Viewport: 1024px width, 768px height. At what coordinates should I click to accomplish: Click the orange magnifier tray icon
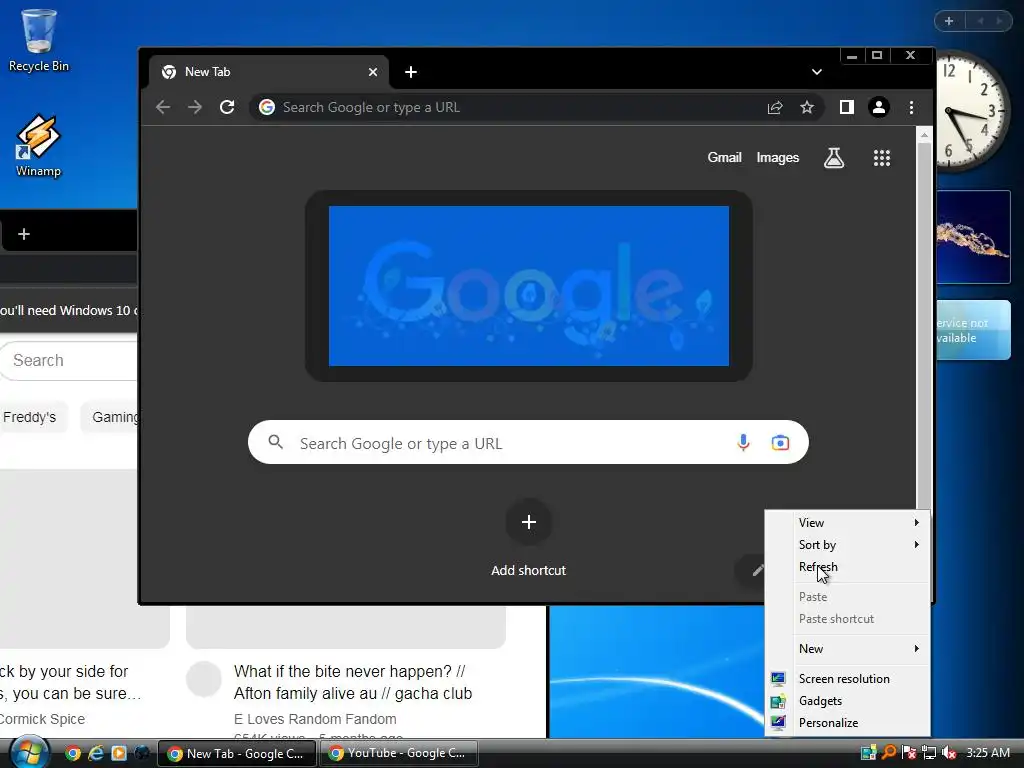tap(889, 752)
